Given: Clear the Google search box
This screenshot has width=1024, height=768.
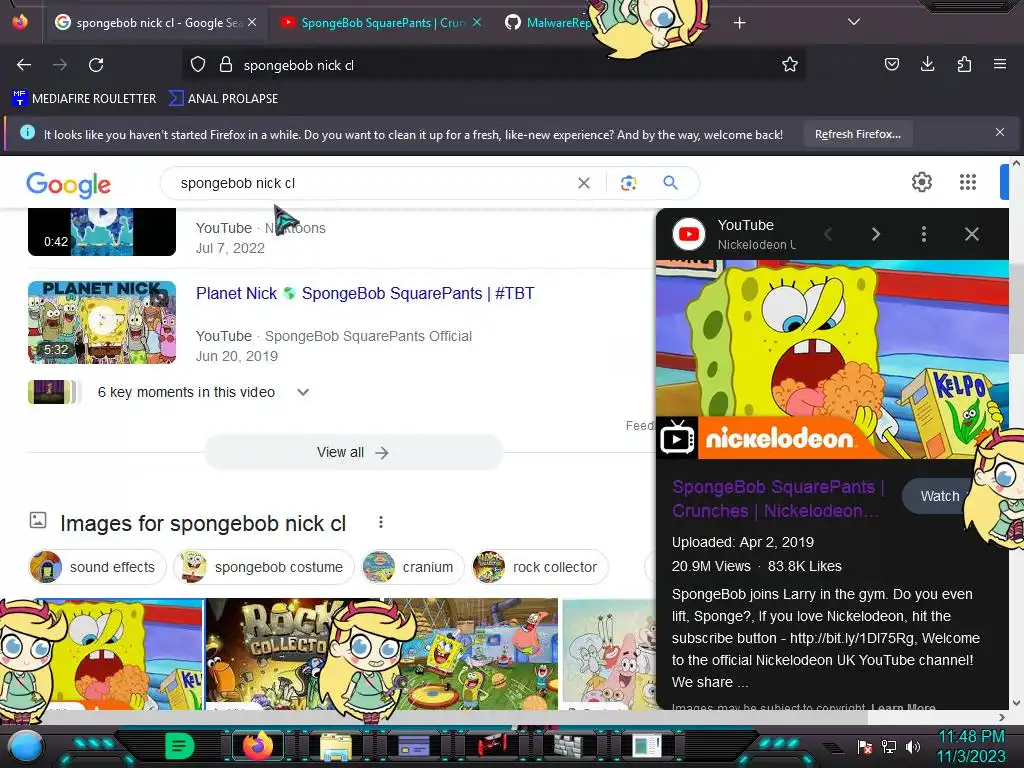Looking at the screenshot, I should click(584, 184).
